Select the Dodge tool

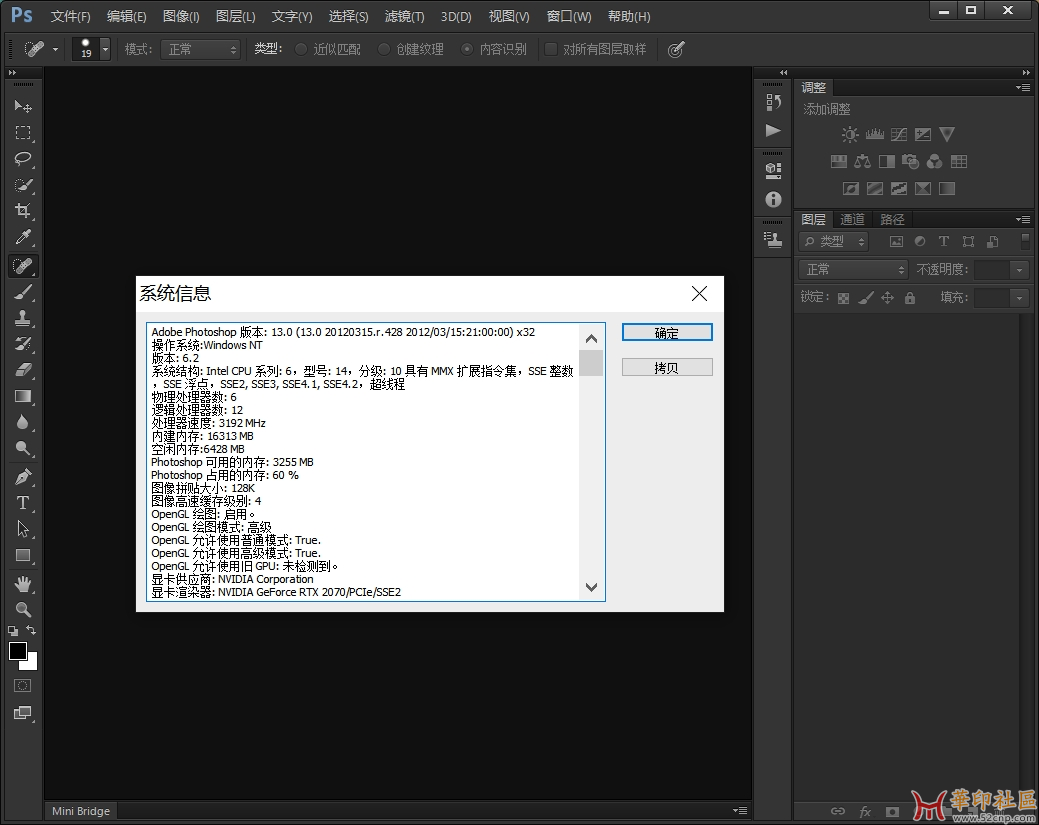coord(23,449)
